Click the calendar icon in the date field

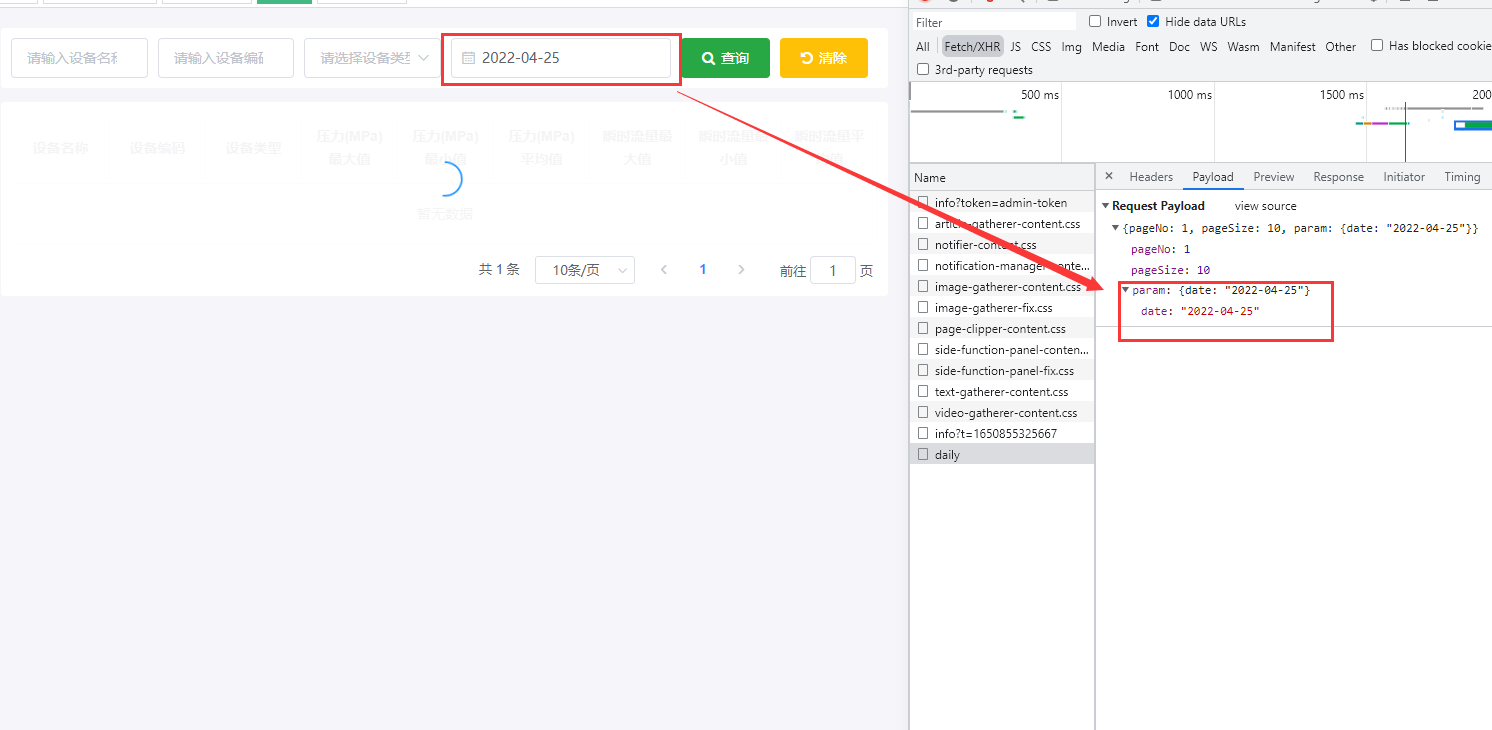point(469,58)
